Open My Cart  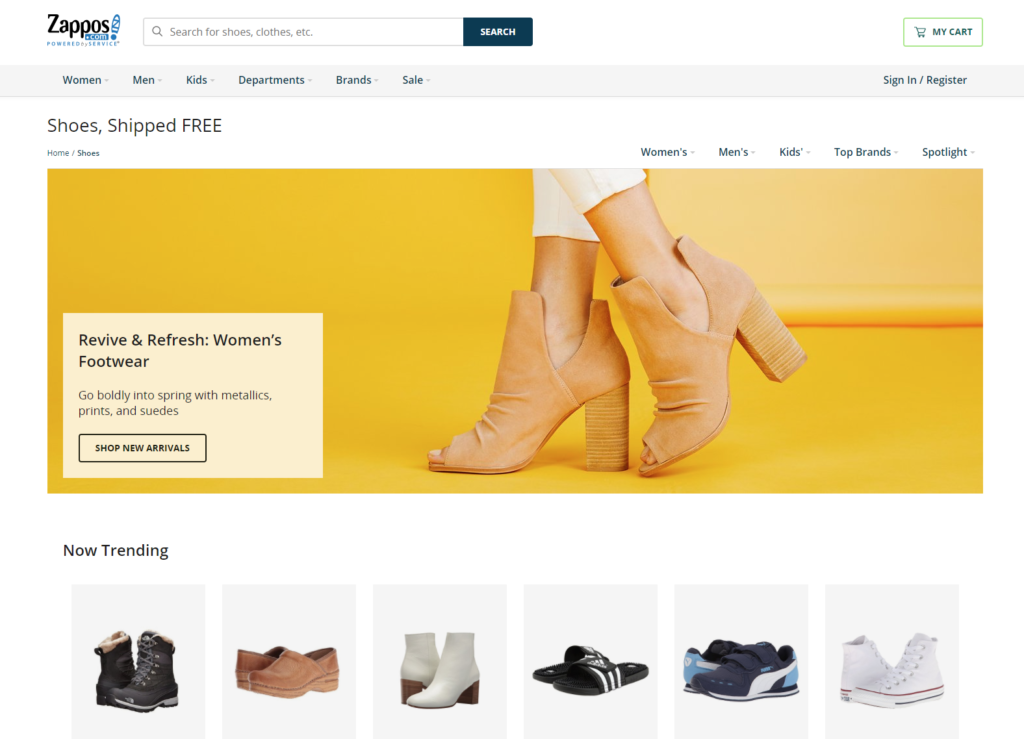tap(943, 32)
